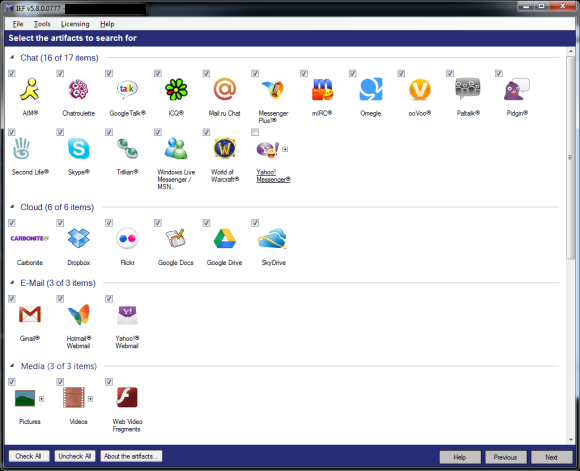Click the Check All button
This screenshot has width=580, height=471.
click(x=29, y=456)
